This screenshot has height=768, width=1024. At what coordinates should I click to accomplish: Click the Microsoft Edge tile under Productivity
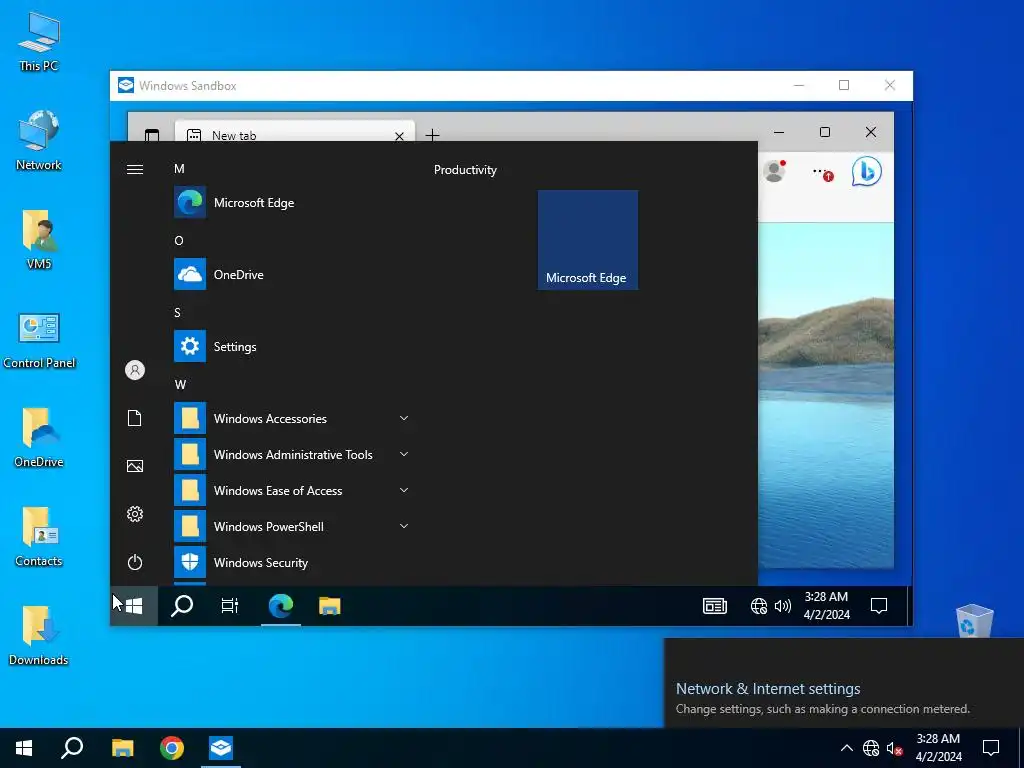(x=588, y=240)
